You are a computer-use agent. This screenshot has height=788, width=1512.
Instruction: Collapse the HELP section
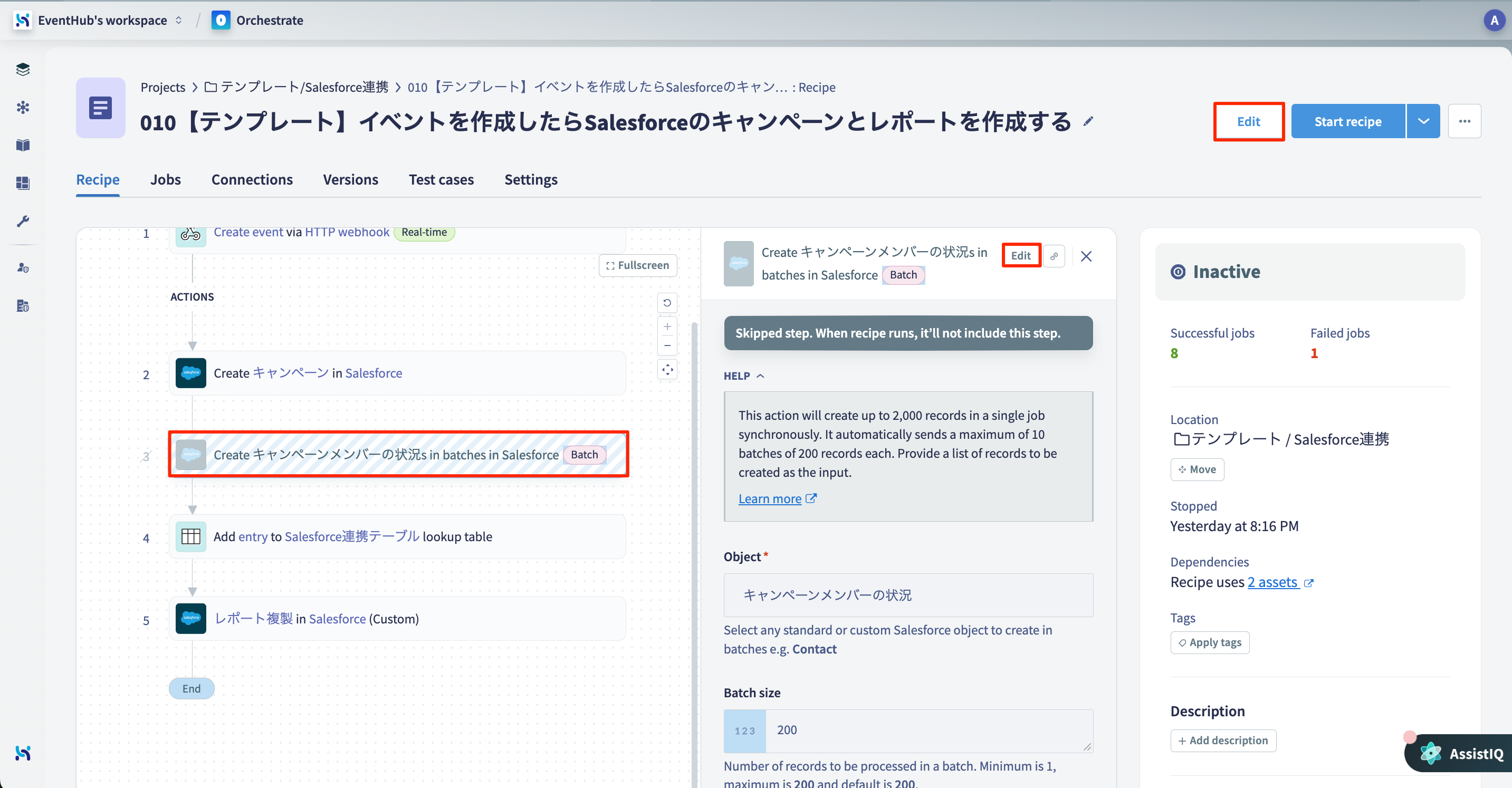tap(744, 376)
